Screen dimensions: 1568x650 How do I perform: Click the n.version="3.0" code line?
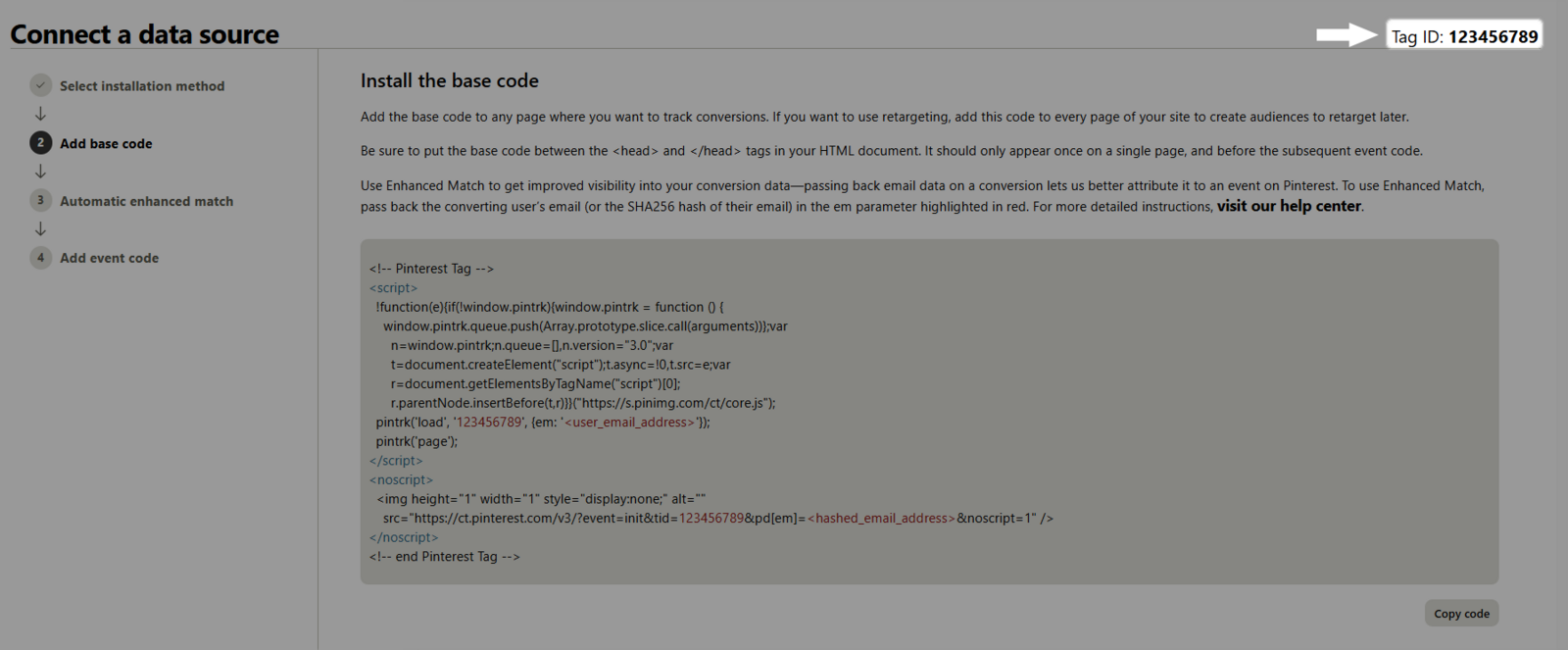coord(532,345)
